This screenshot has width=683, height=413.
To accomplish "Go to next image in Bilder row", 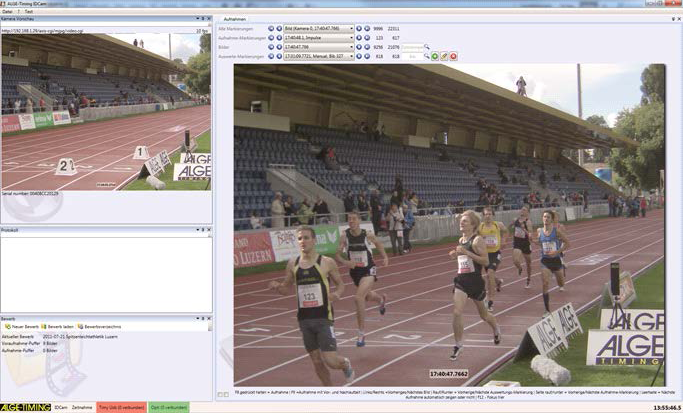I will pyautogui.click(x=359, y=47).
